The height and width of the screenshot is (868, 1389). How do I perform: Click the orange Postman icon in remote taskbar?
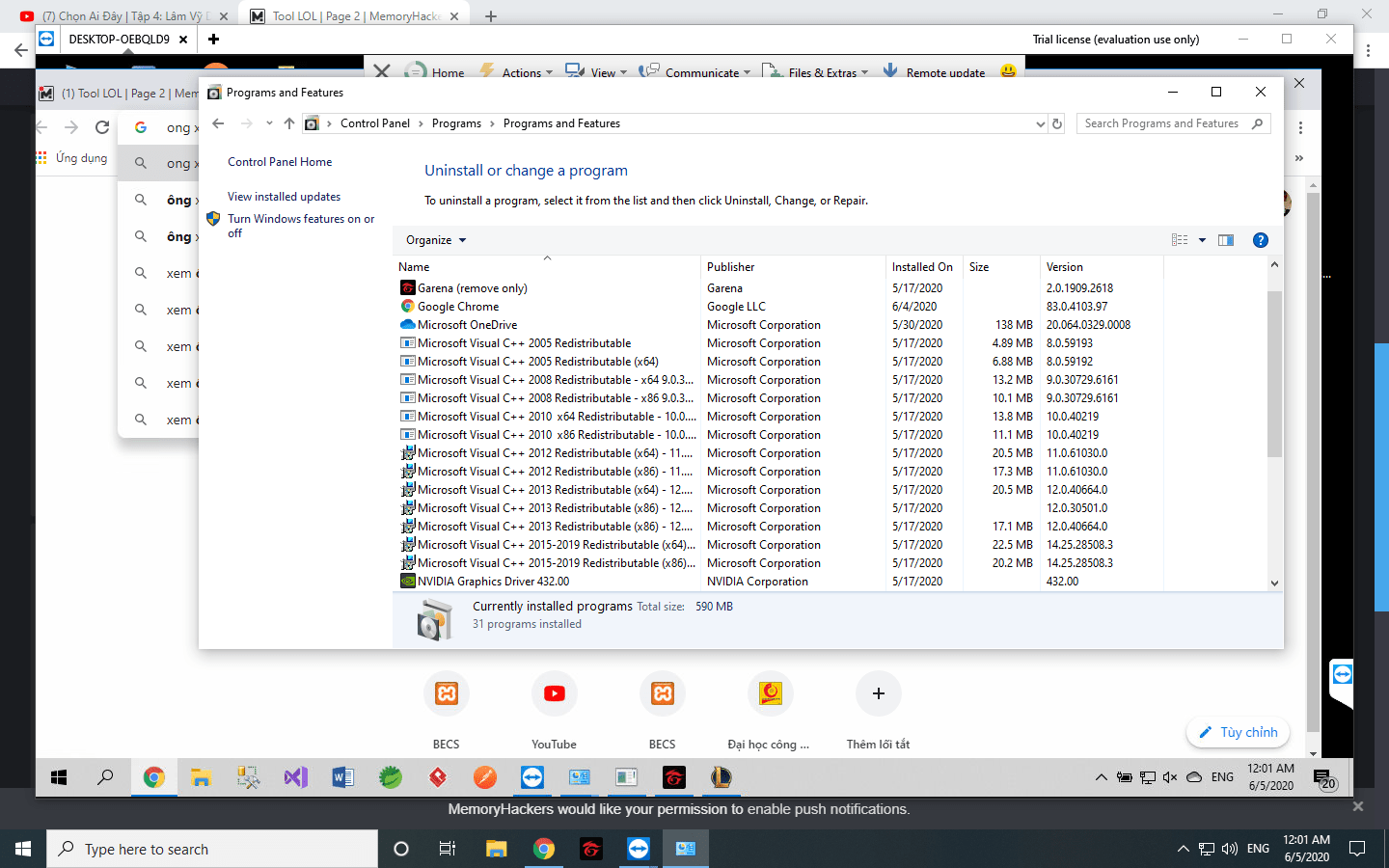[x=485, y=777]
